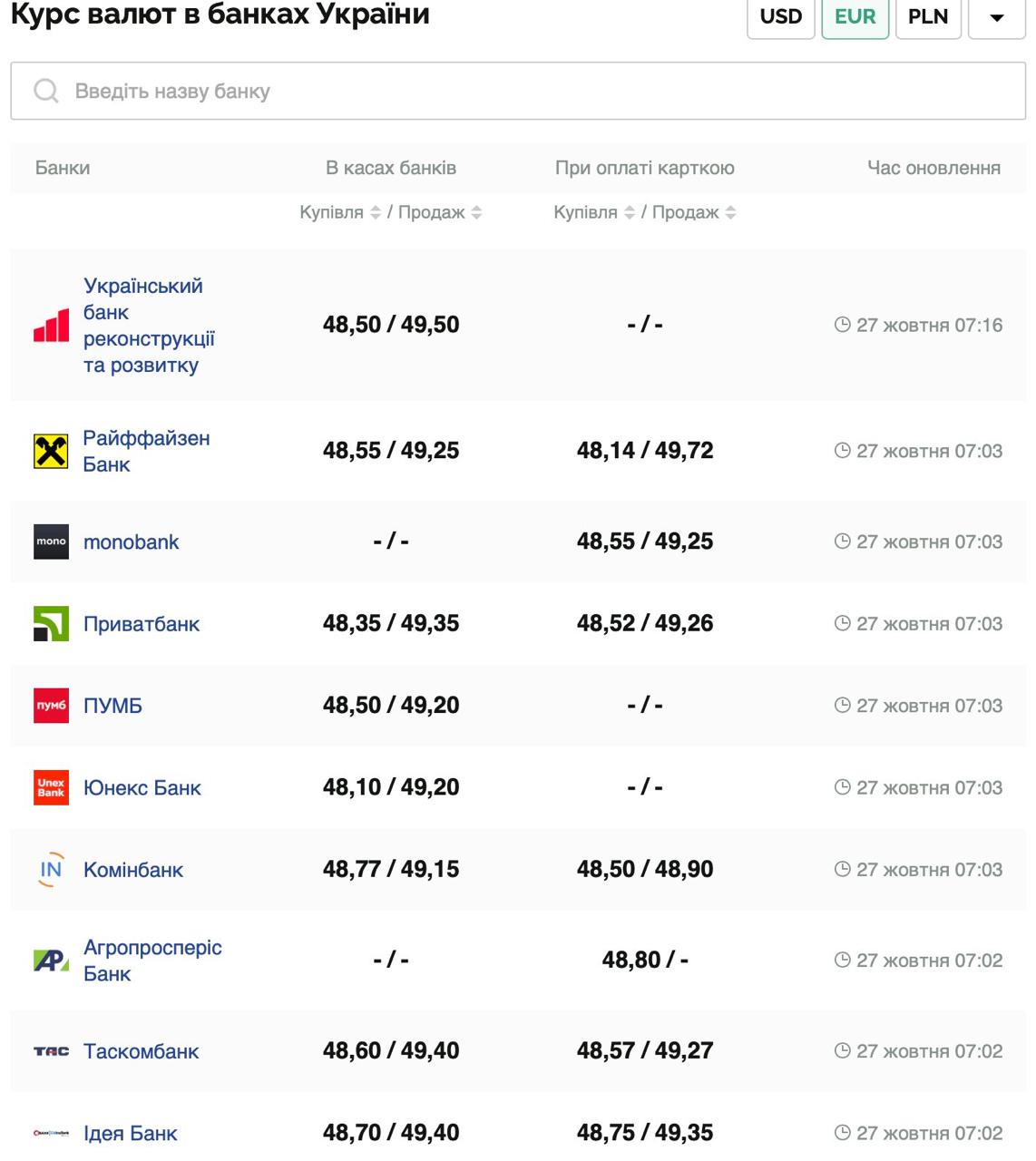The width and height of the screenshot is (1036, 1161).
Task: Switch to the USD currency tab
Action: [780, 17]
